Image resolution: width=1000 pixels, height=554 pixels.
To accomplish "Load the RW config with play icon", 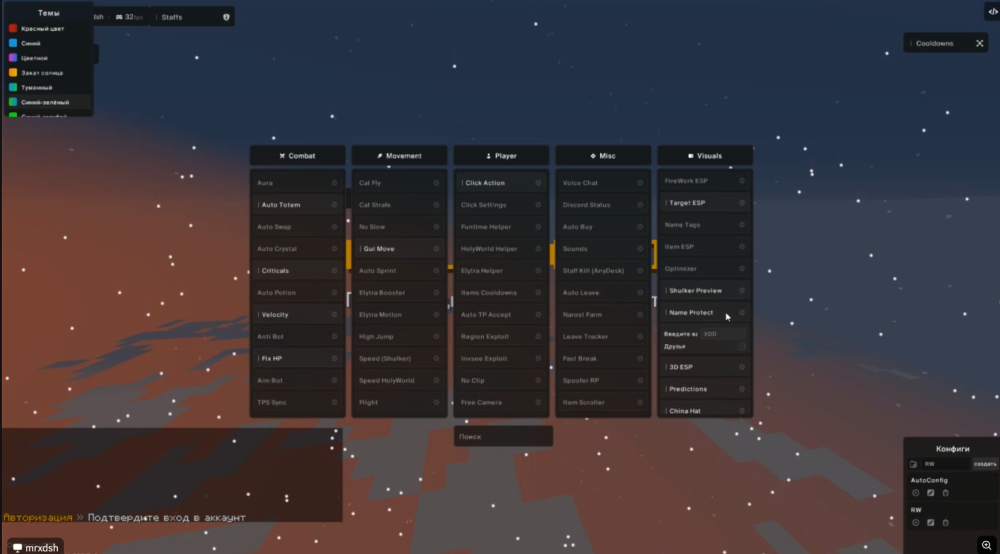I will (x=916, y=523).
